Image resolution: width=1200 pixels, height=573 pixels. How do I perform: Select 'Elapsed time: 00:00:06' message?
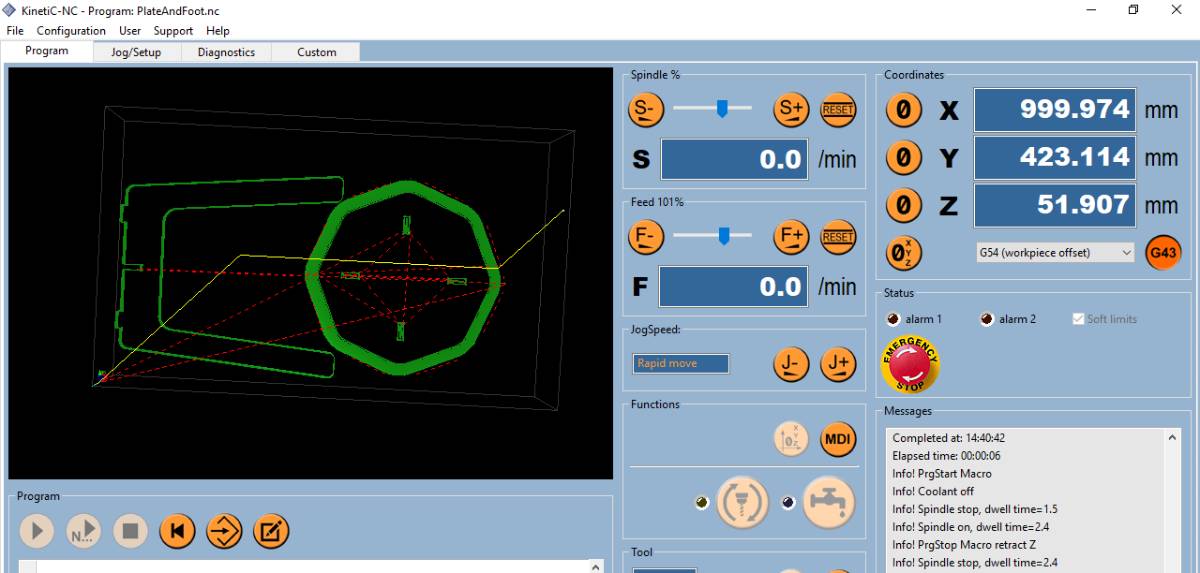[x=946, y=456]
